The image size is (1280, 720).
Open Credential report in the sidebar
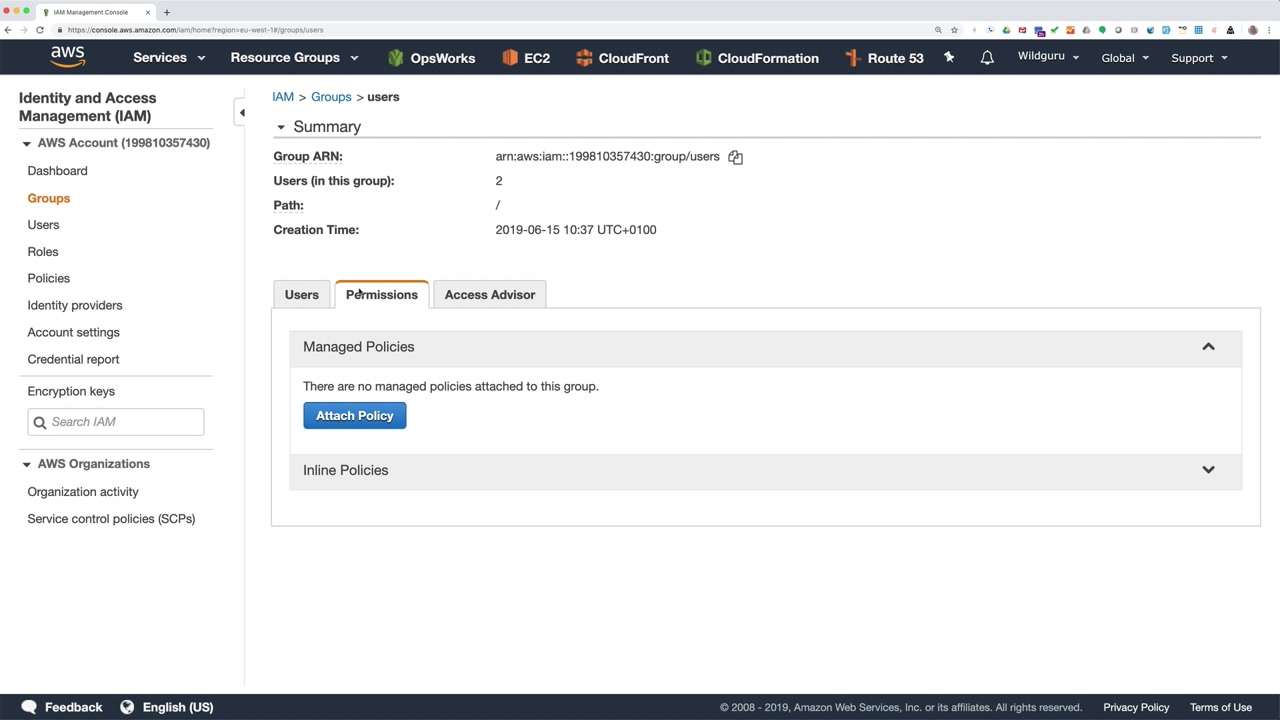coord(73,359)
